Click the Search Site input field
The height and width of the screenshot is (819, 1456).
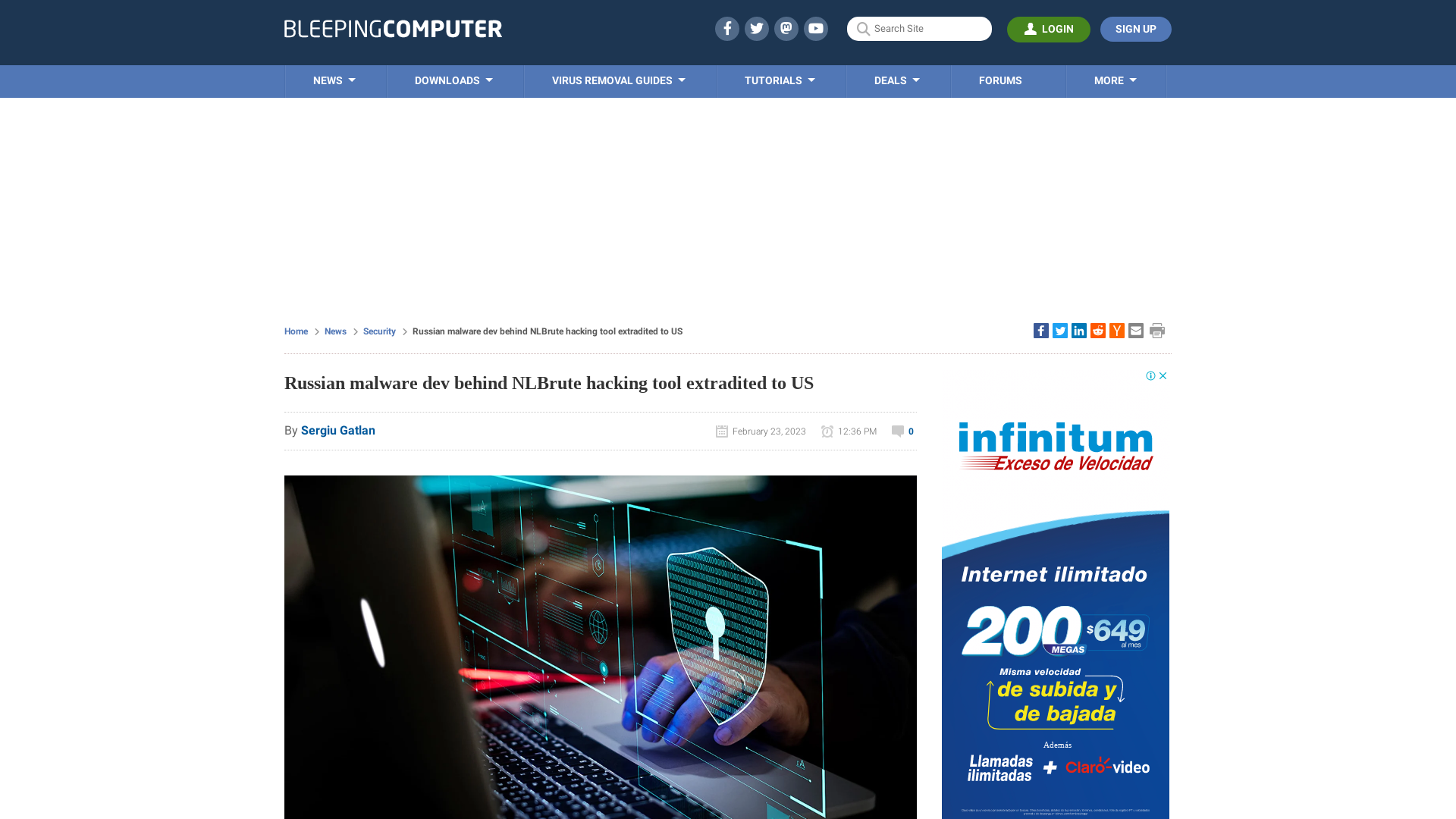[x=919, y=29]
